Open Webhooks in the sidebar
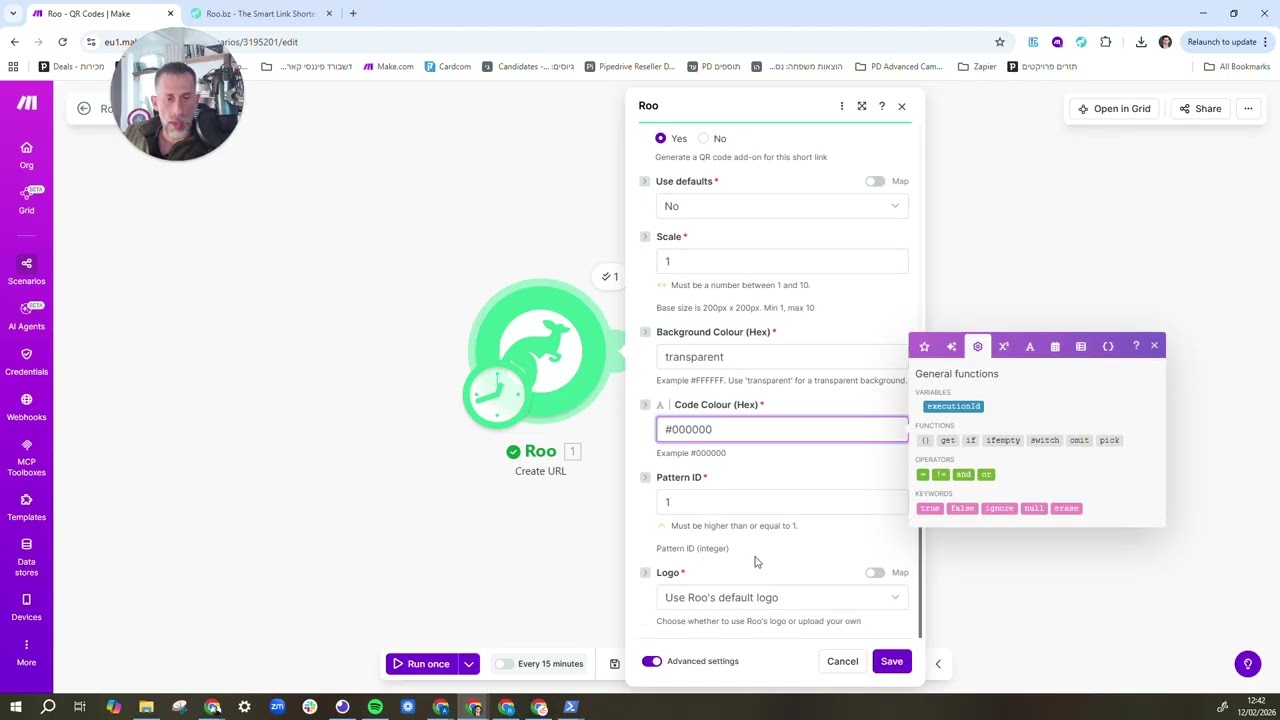The image size is (1280, 720). point(26,407)
